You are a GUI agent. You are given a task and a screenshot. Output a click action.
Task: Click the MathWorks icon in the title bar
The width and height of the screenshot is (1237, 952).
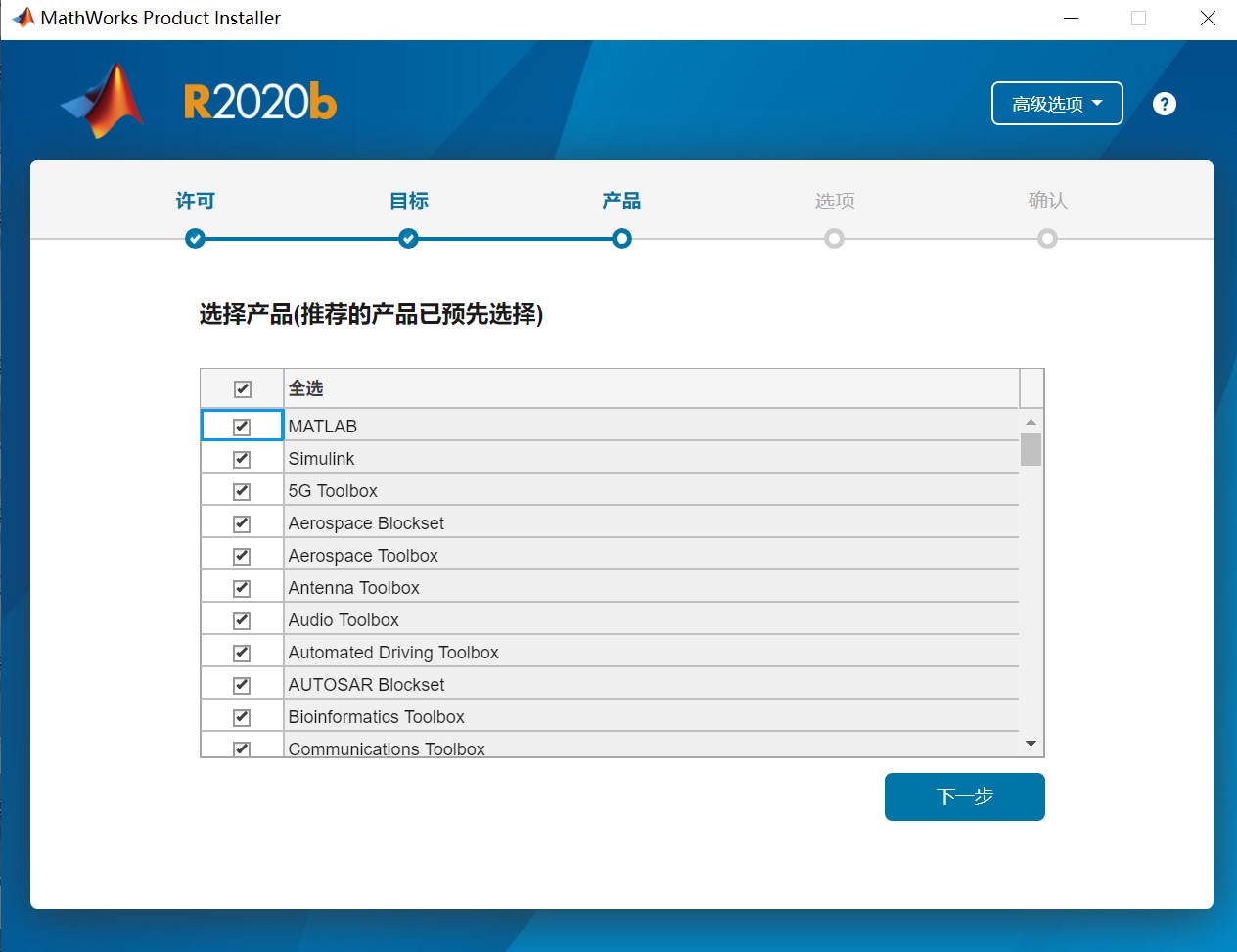coord(23,18)
